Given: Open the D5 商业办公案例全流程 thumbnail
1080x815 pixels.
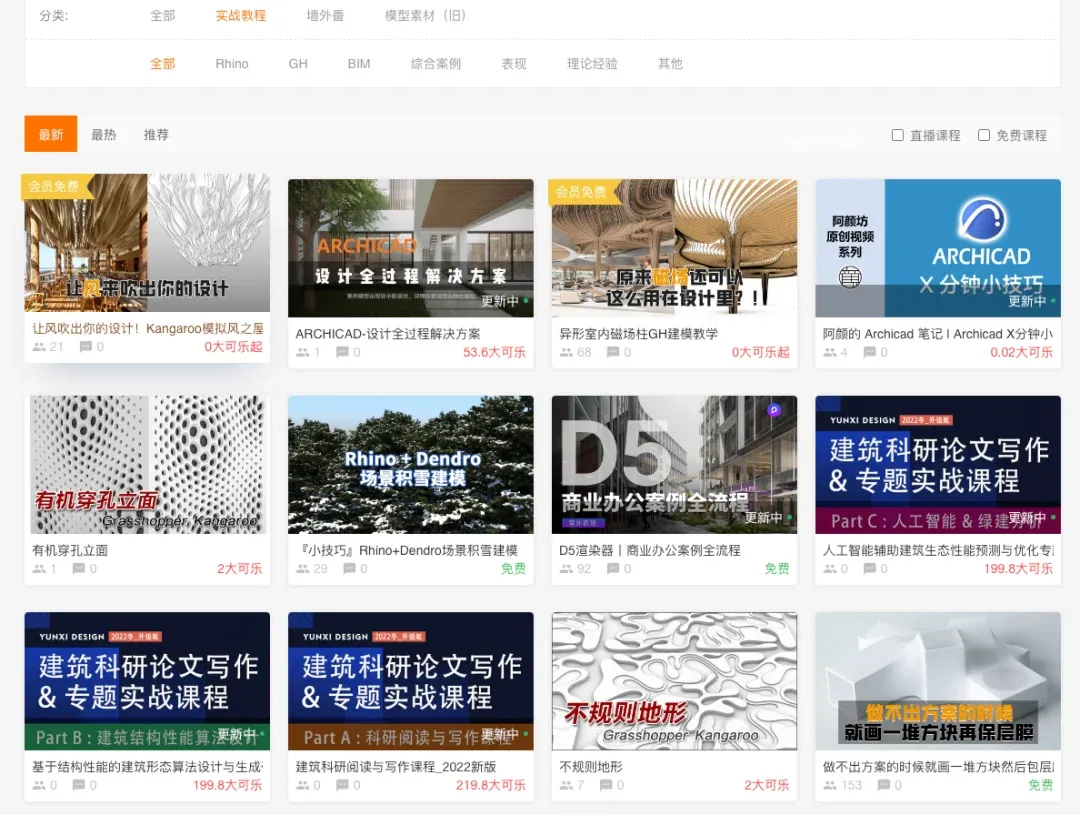Looking at the screenshot, I should 674,464.
